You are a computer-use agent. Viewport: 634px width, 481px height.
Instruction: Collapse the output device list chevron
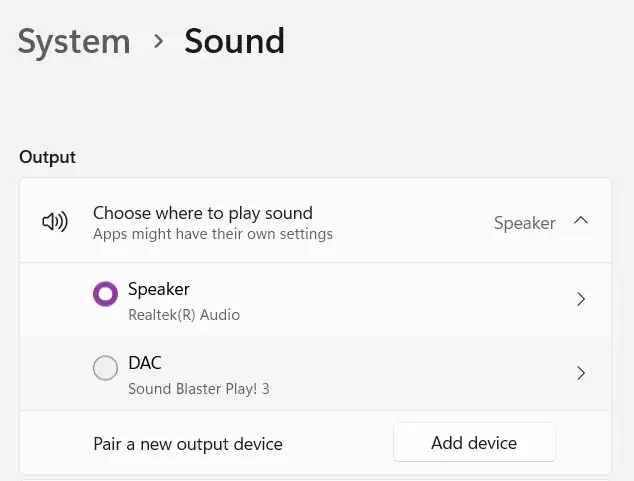coord(581,221)
